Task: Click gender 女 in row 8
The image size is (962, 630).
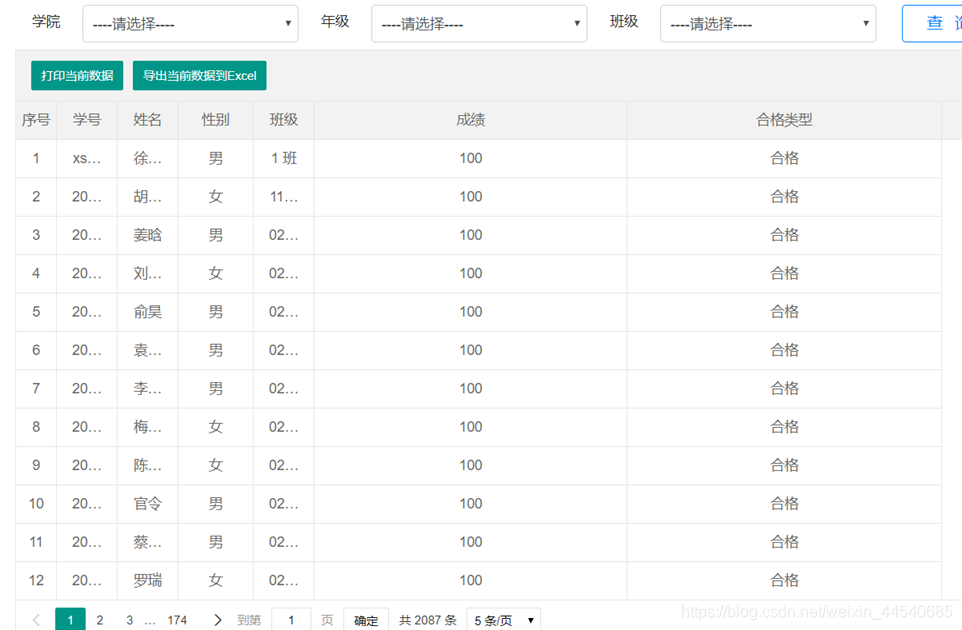Action: click(x=215, y=428)
